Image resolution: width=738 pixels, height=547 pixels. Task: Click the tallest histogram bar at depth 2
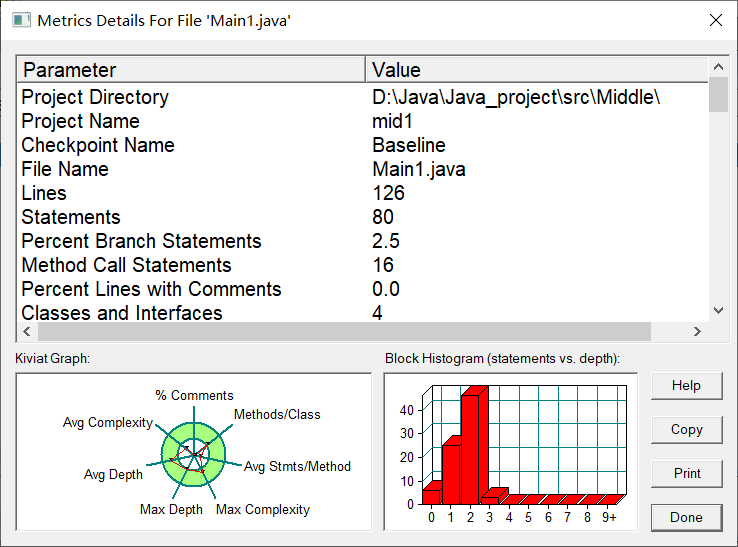[473, 446]
